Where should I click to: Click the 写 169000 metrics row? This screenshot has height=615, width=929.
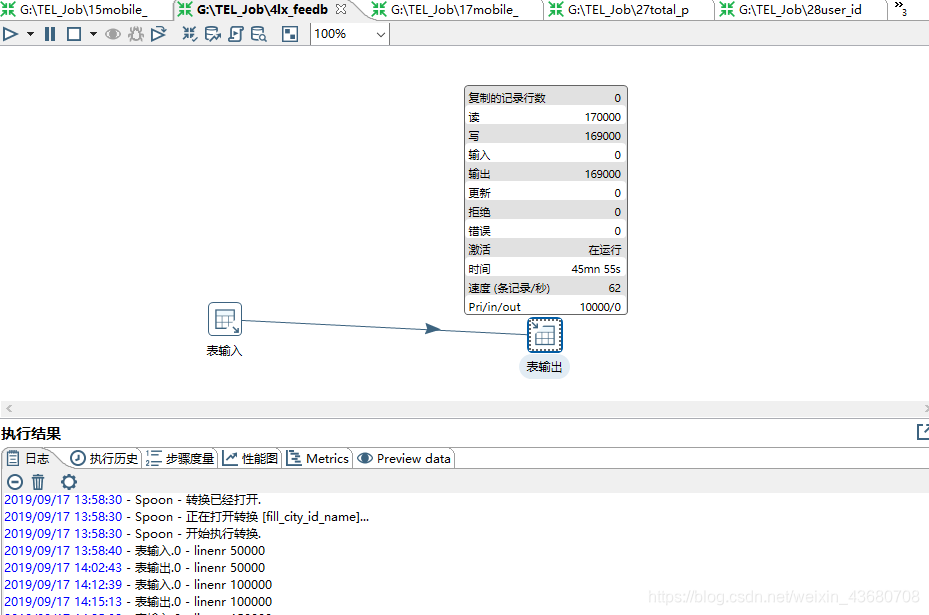coord(545,136)
